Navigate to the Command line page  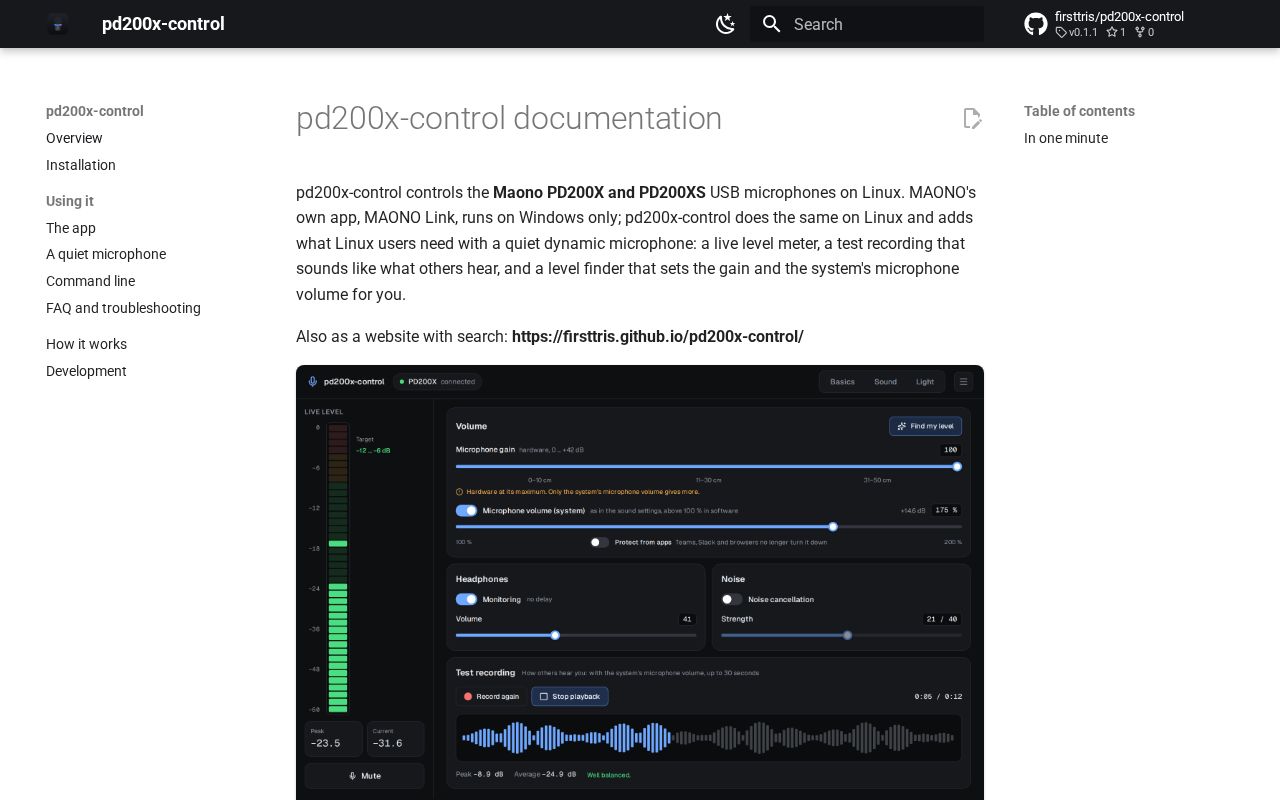90,281
